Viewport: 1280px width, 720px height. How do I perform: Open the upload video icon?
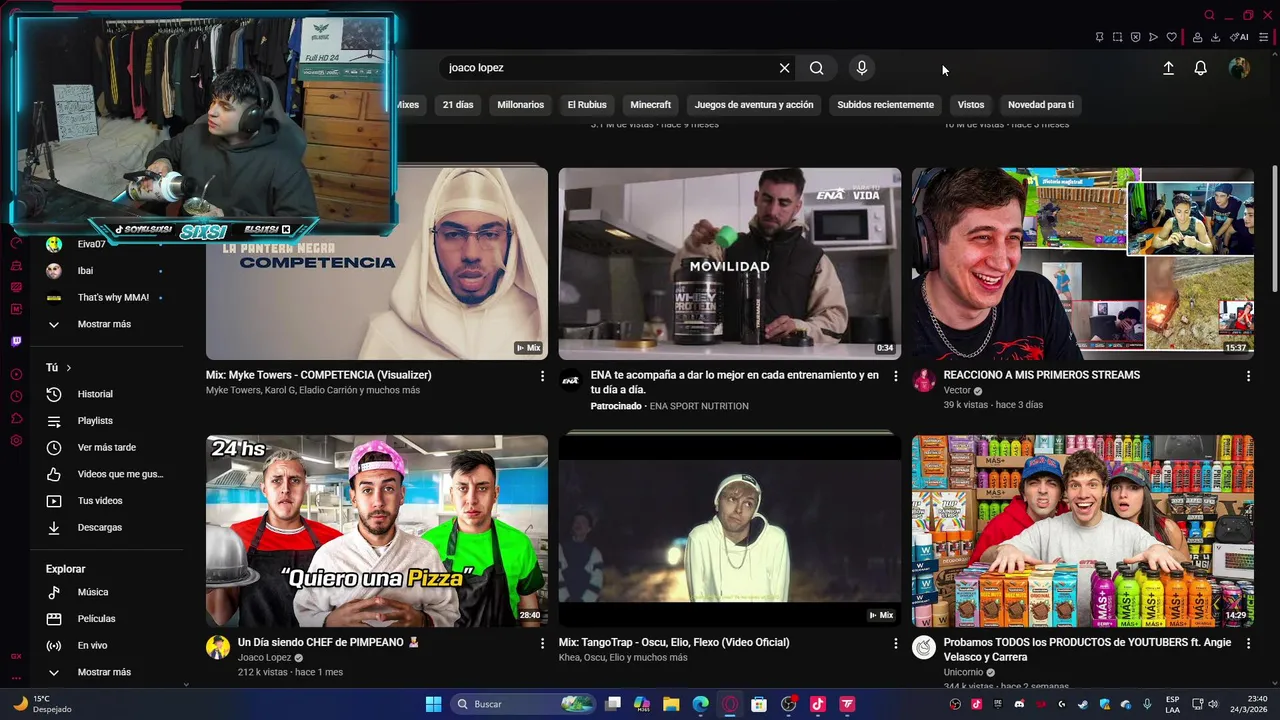pyautogui.click(x=1168, y=68)
